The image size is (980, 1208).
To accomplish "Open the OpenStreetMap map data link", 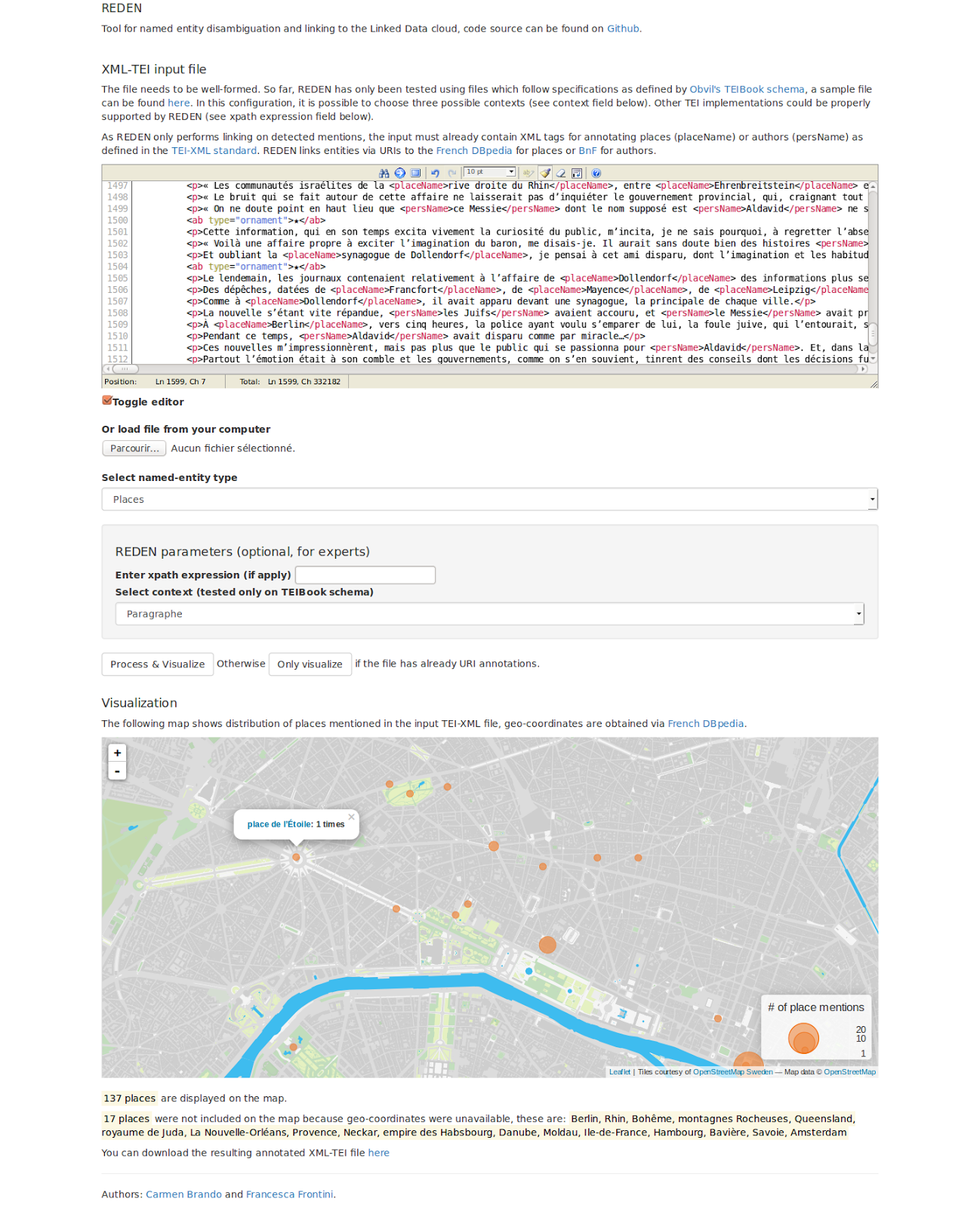I will (x=849, y=1072).
